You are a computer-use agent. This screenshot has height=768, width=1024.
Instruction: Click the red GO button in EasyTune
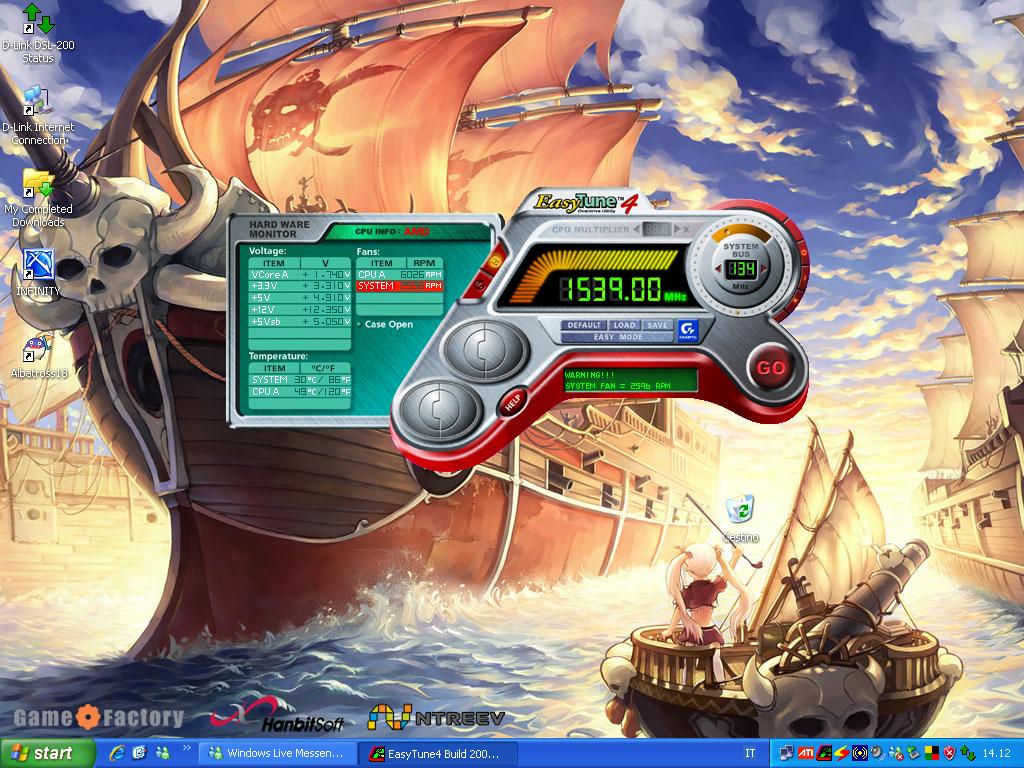771,368
